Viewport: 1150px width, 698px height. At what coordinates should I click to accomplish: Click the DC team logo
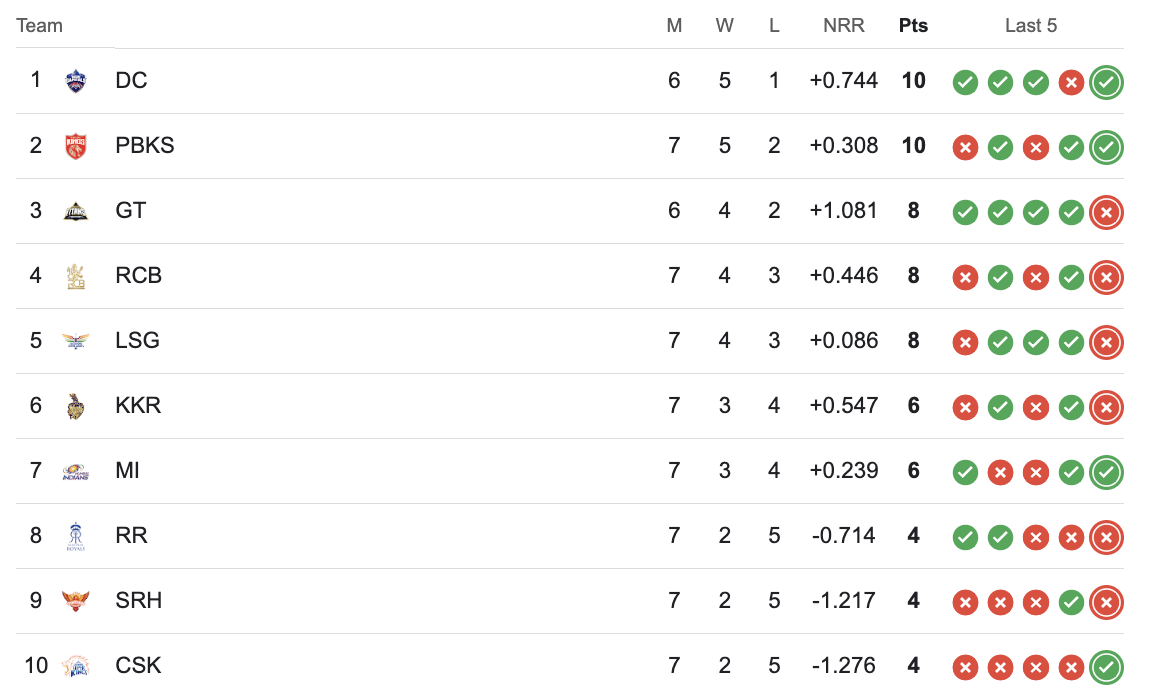(76, 81)
